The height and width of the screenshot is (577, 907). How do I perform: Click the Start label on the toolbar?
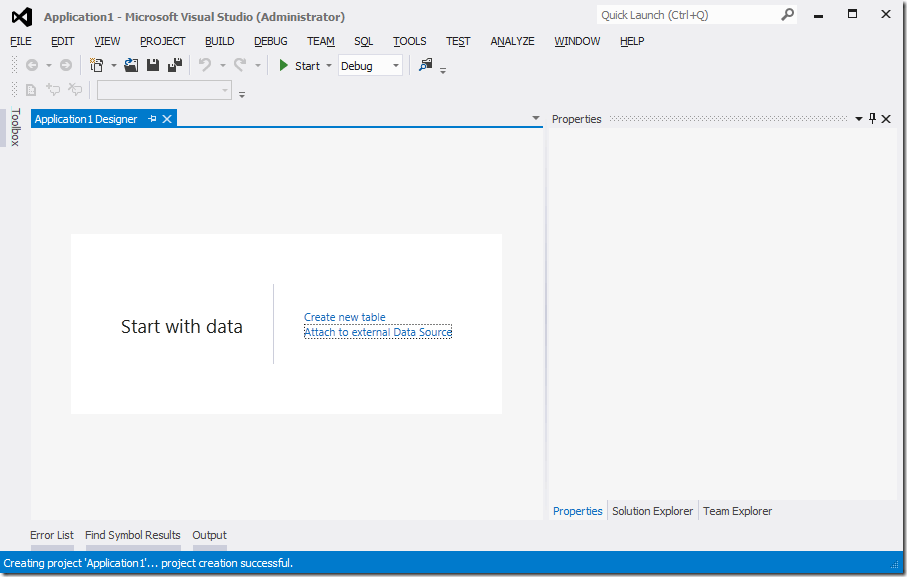tap(307, 66)
